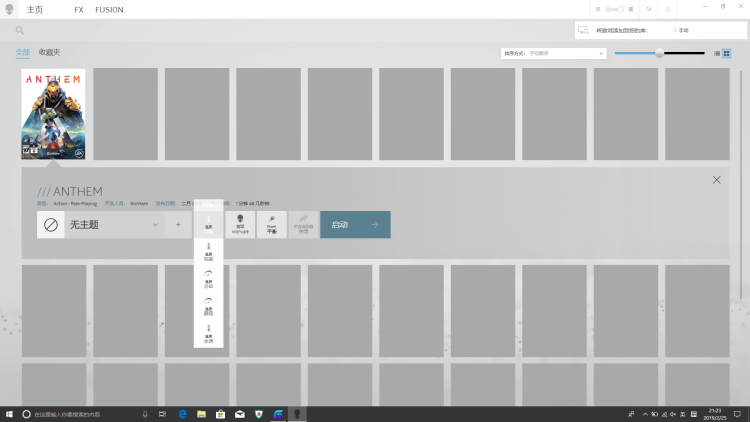Open the taskbar clock and date

(x=715, y=414)
